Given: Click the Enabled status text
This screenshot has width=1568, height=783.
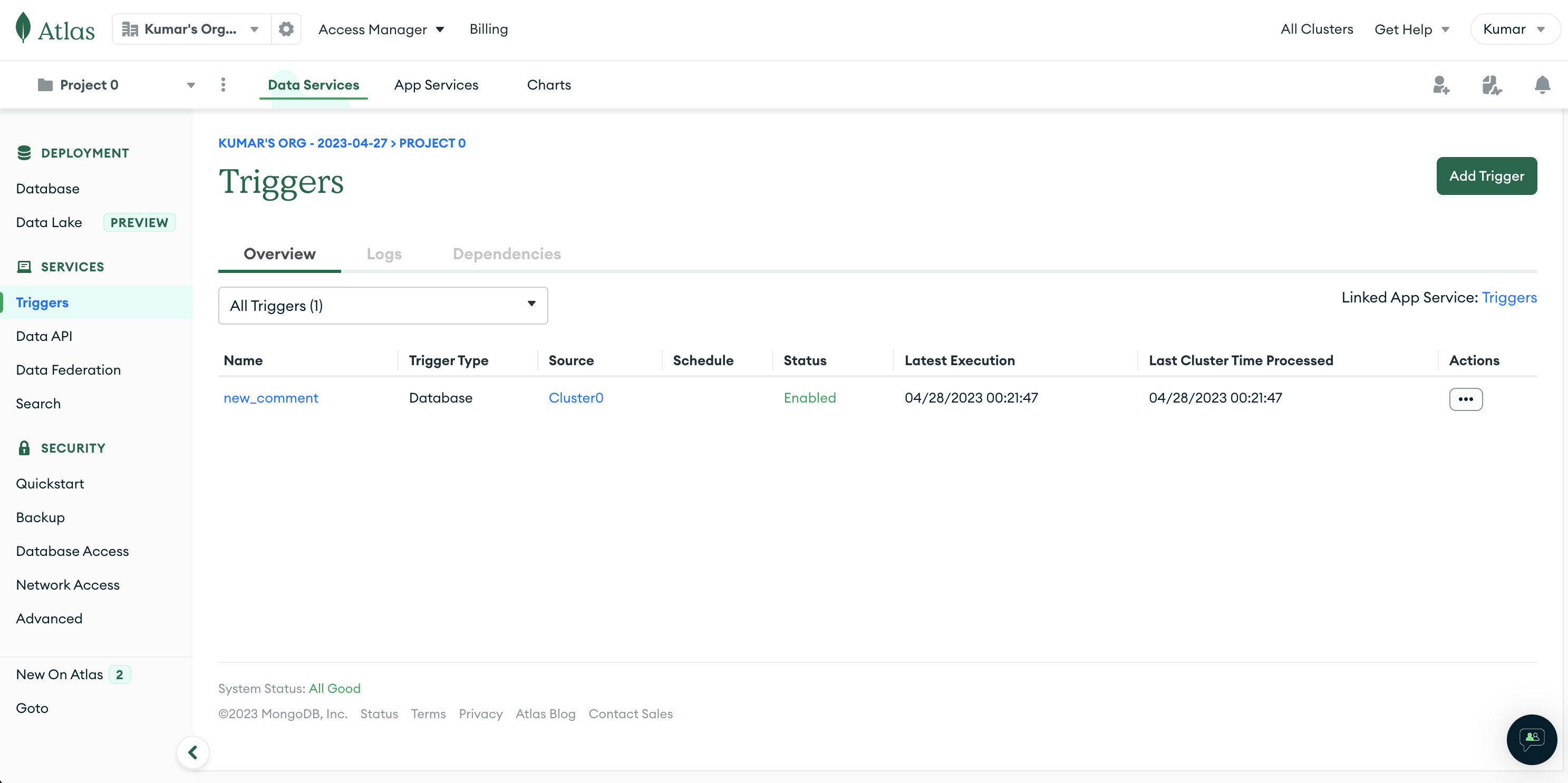Looking at the screenshot, I should click(809, 397).
